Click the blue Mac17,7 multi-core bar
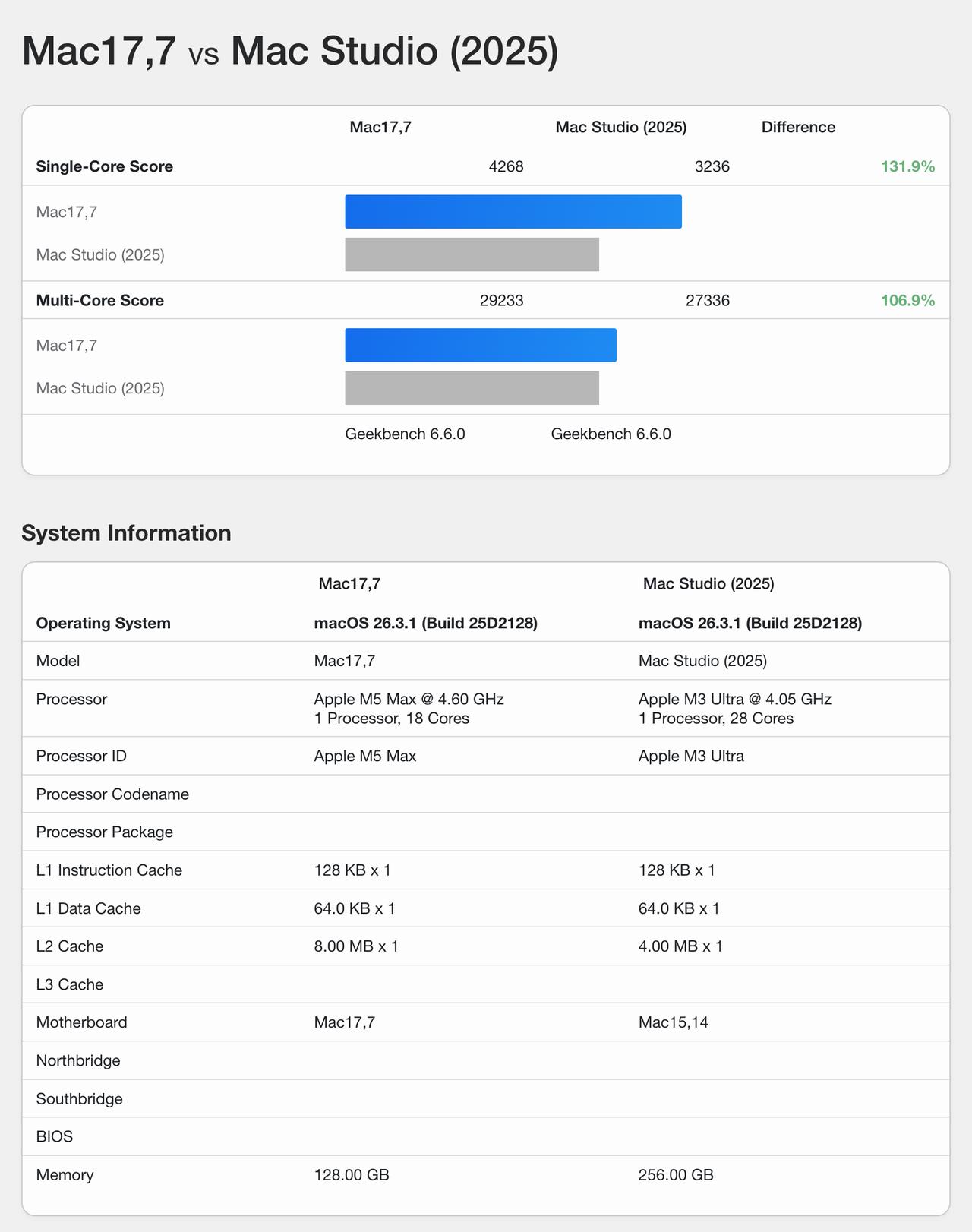972x1232 pixels. coord(481,346)
